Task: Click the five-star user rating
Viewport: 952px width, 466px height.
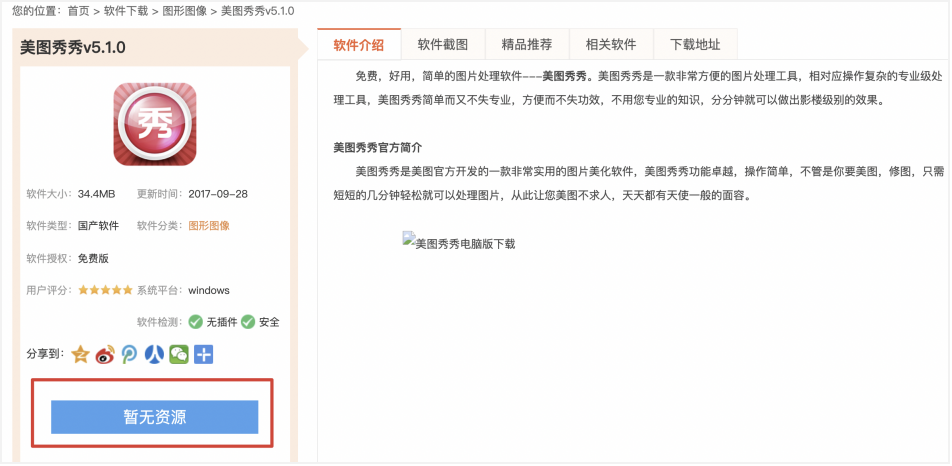Action: point(105,290)
